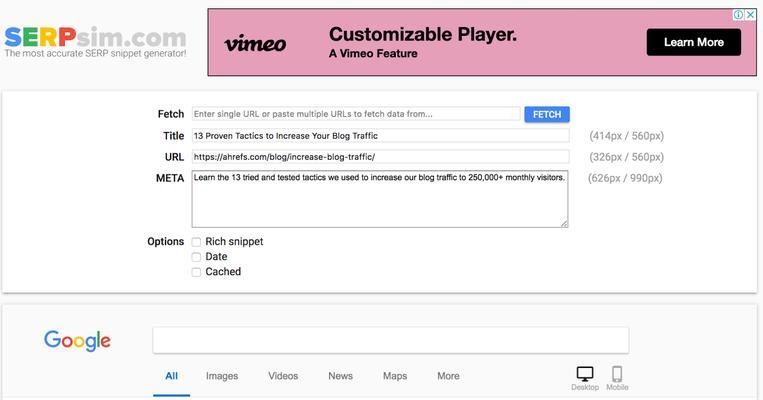
Task: Click the Google logo
Action: click(77, 340)
